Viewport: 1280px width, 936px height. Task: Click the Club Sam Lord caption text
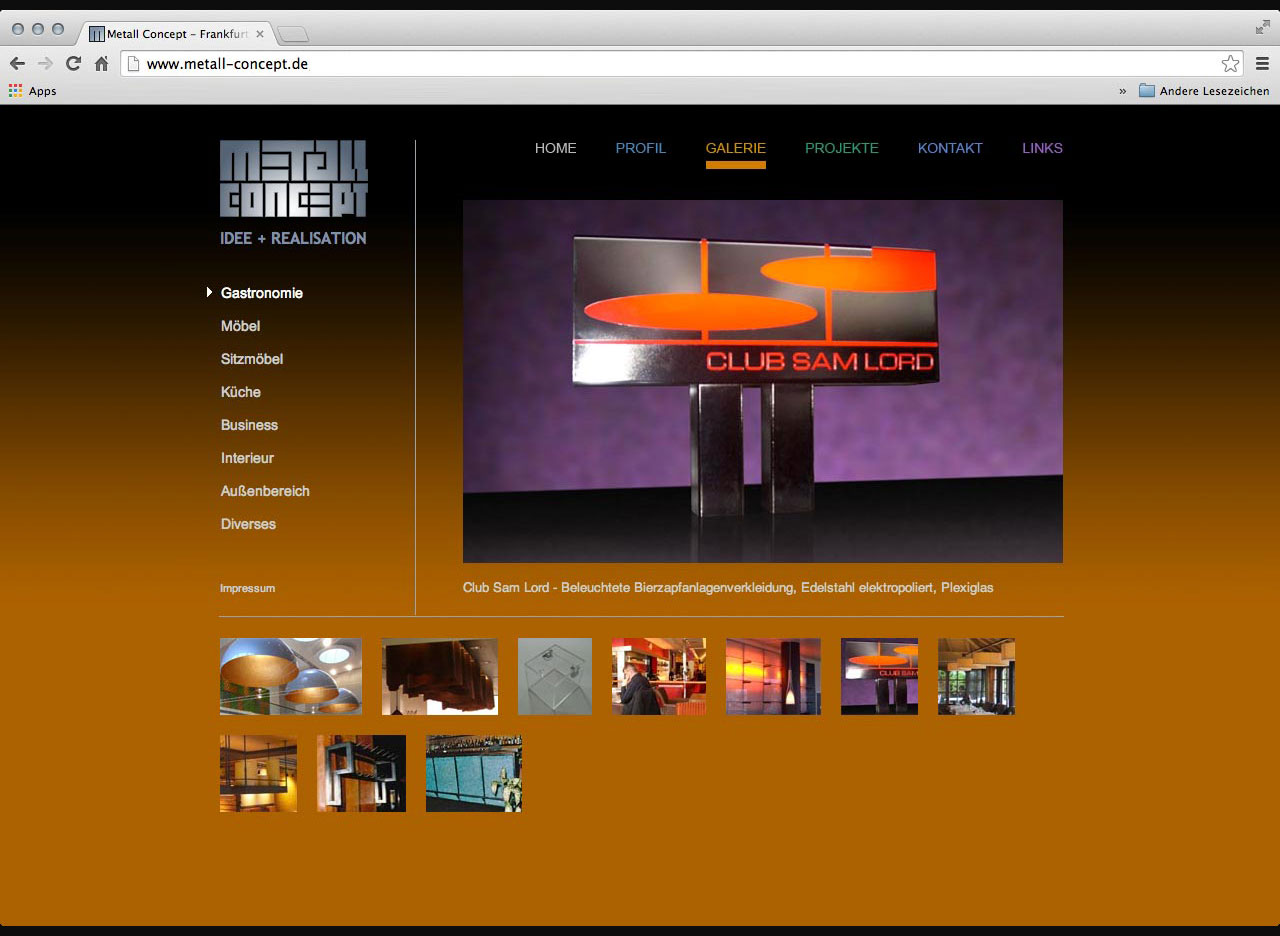728,588
